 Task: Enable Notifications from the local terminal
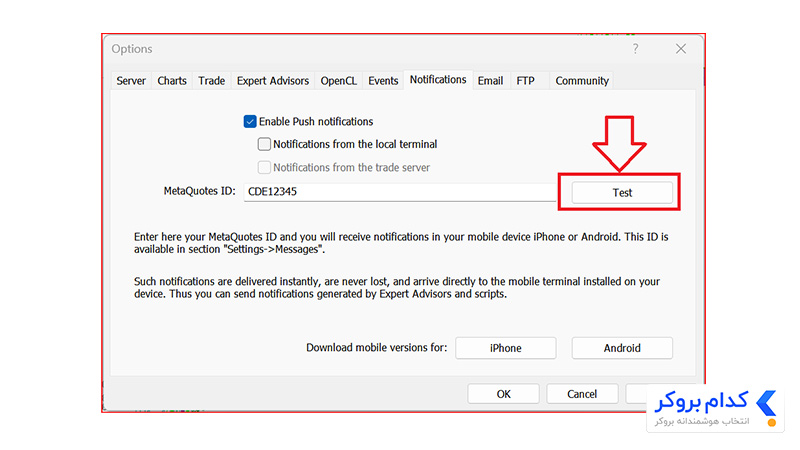coord(264,144)
